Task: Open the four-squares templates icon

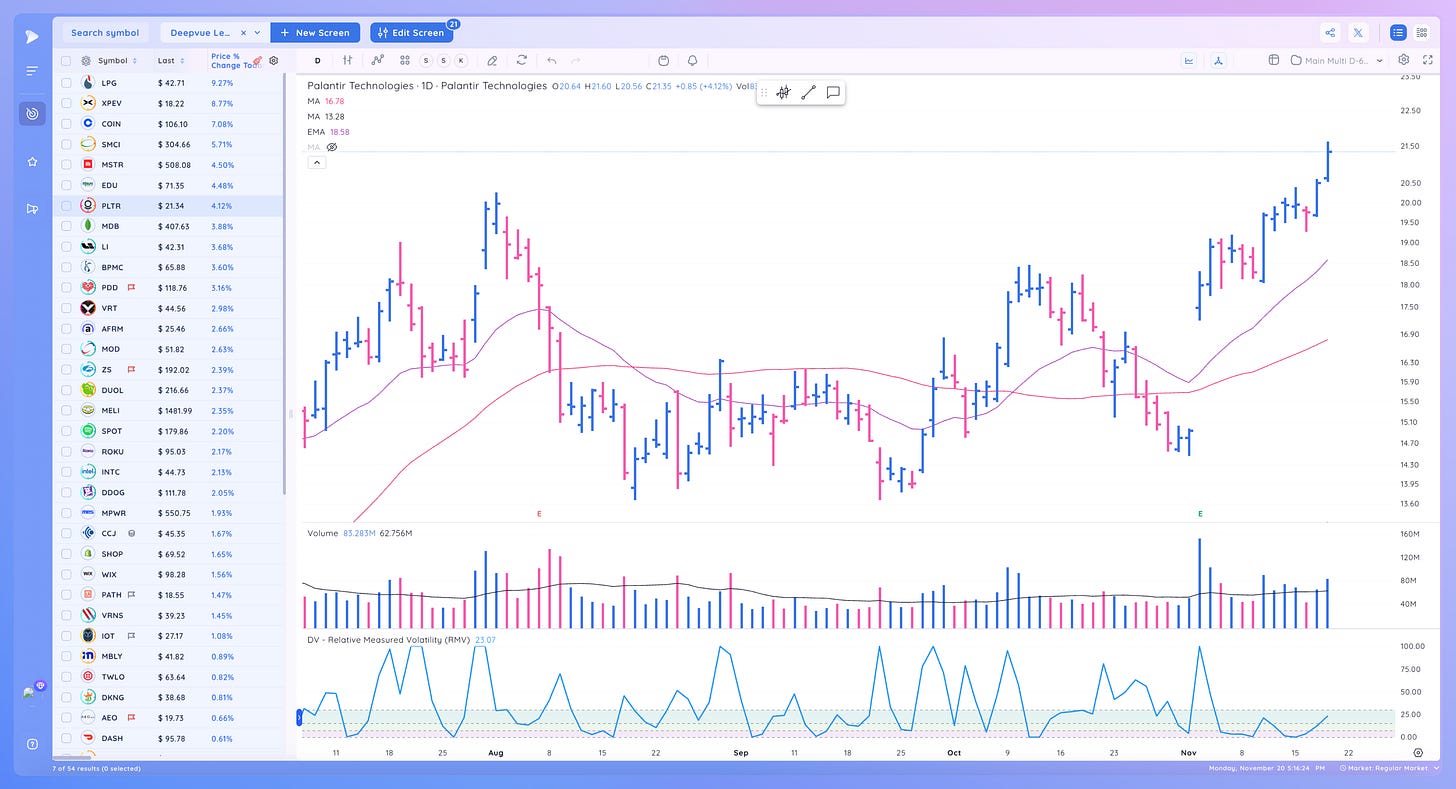Action: [x=405, y=60]
